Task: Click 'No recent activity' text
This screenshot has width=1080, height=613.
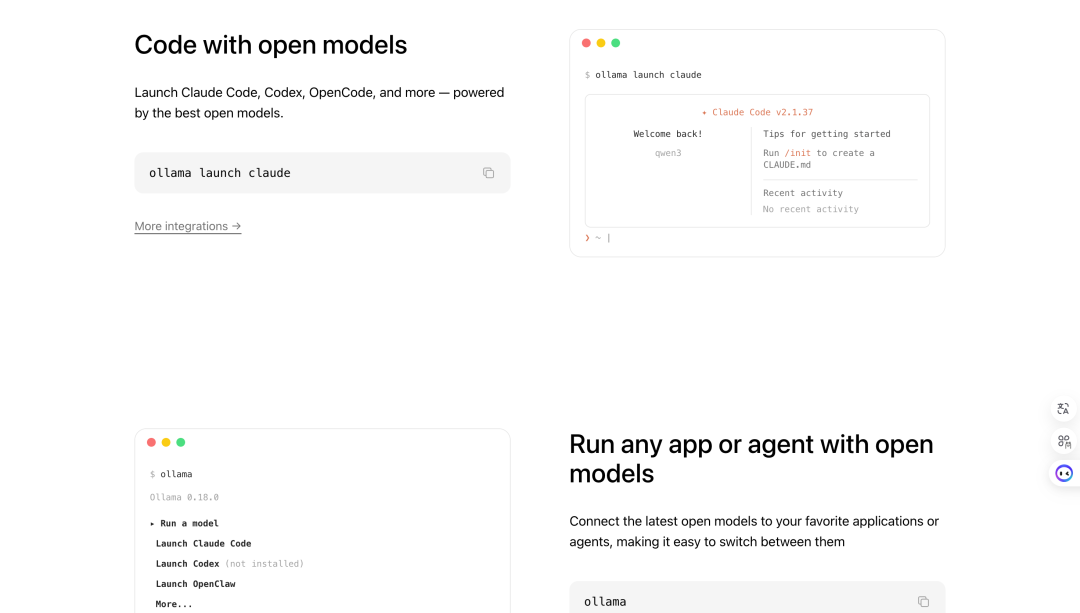Action: (x=811, y=209)
